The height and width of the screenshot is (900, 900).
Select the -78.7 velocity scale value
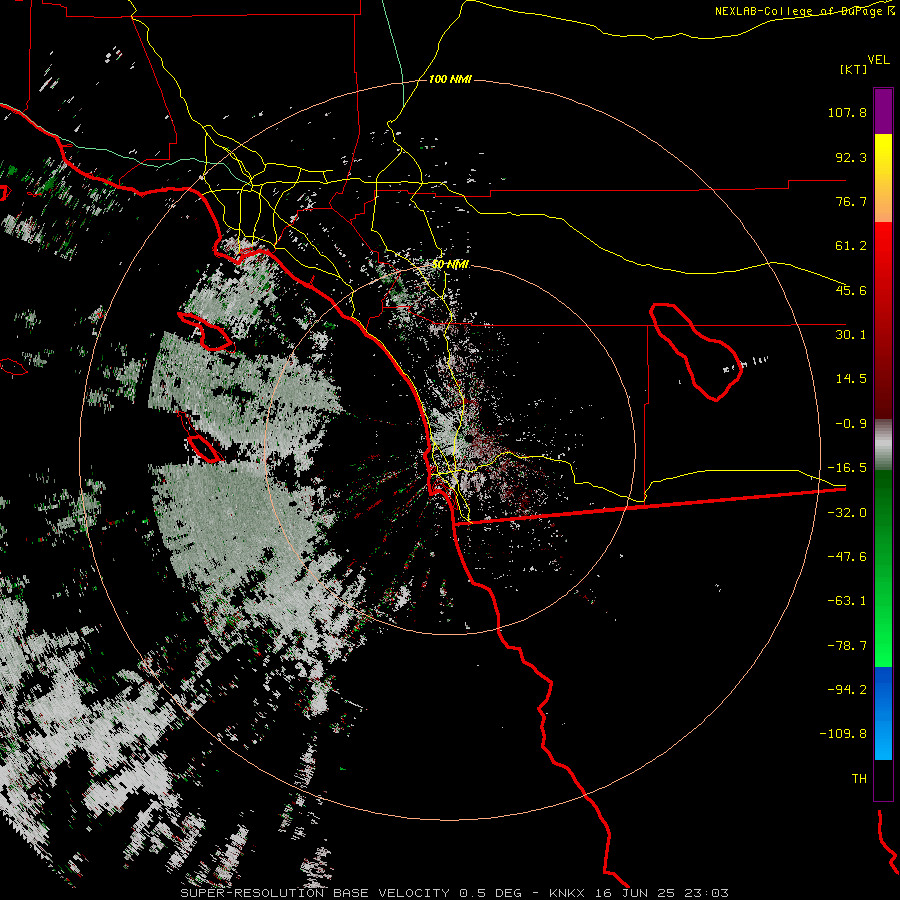pos(847,646)
